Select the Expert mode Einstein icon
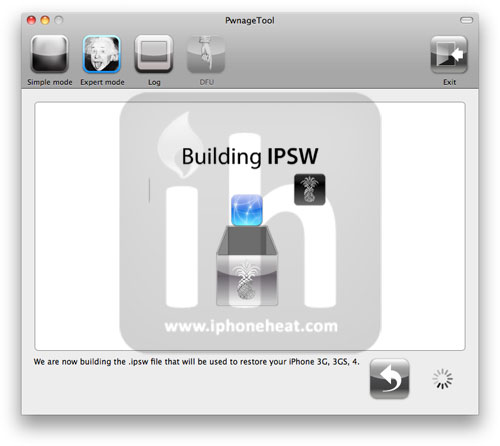 click(x=101, y=54)
